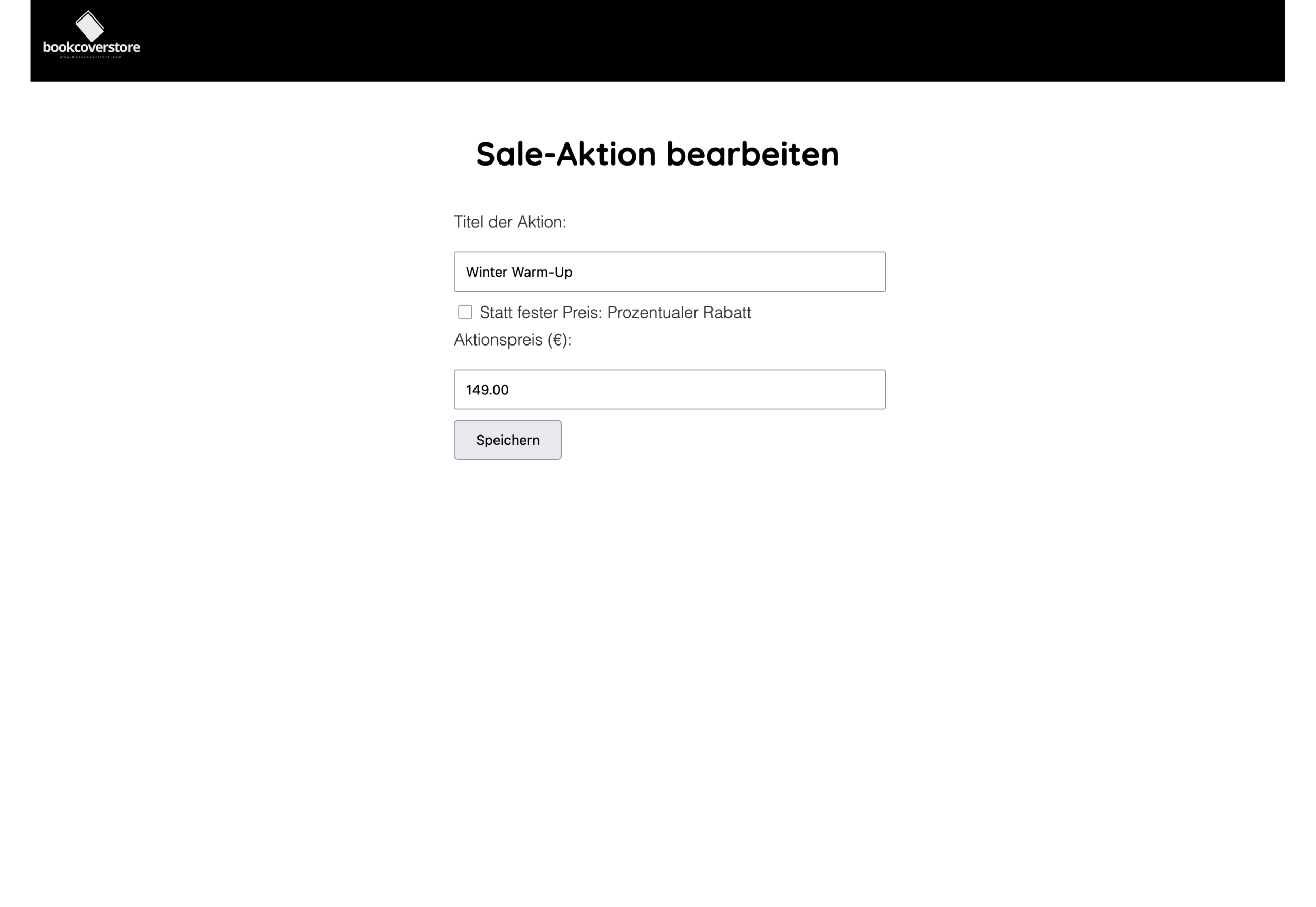Click the 'Sale-Aktion bearbeiten' heading
This screenshot has width=1316, height=907.
coord(657,154)
